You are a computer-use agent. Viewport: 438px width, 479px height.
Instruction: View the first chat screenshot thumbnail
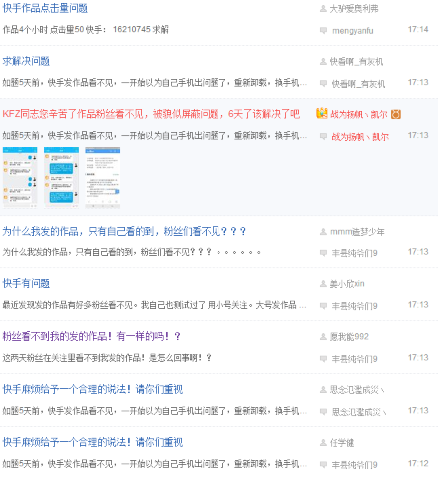click(20, 178)
